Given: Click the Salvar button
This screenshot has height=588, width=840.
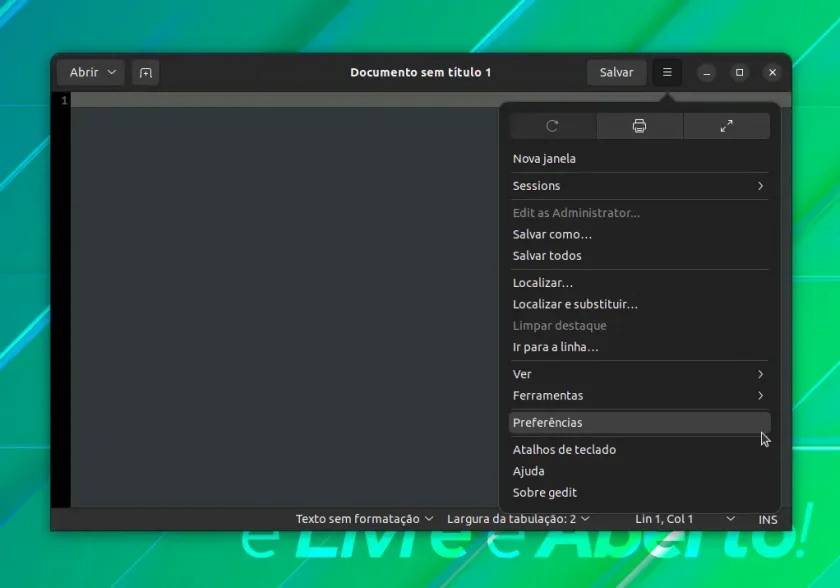Looking at the screenshot, I should (616, 72).
